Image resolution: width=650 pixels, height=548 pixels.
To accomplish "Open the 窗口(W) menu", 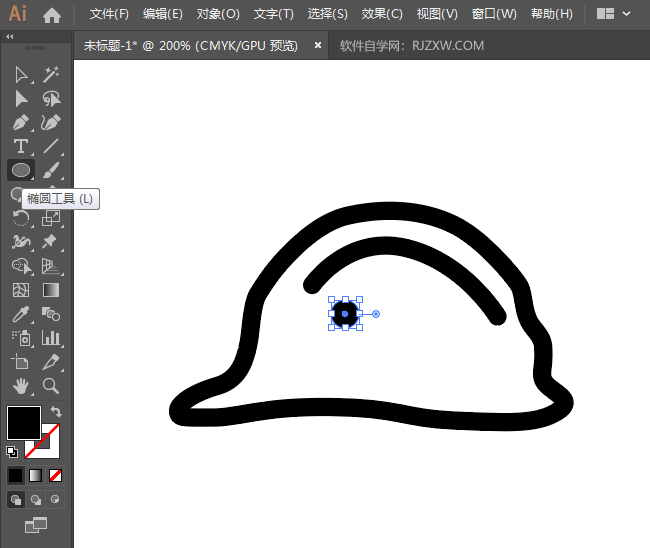I will tap(494, 14).
